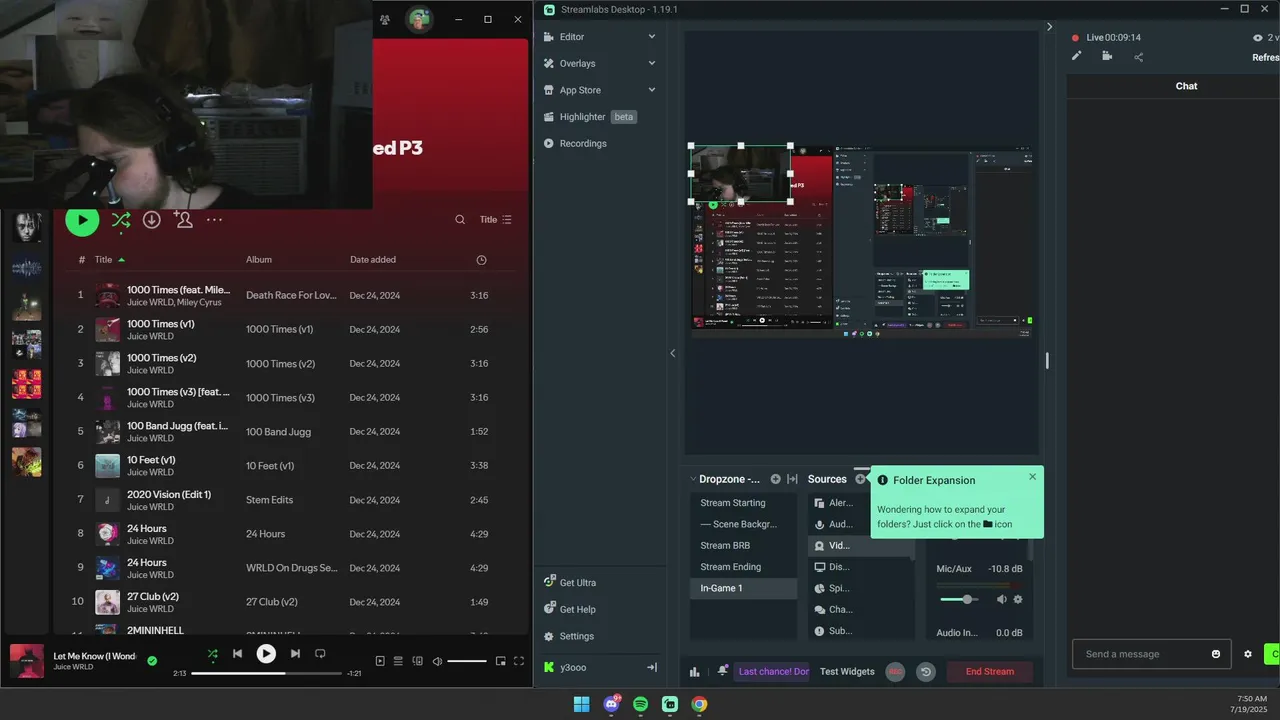
Task: Open the WRLD On Drugs album link
Action: click(291, 568)
